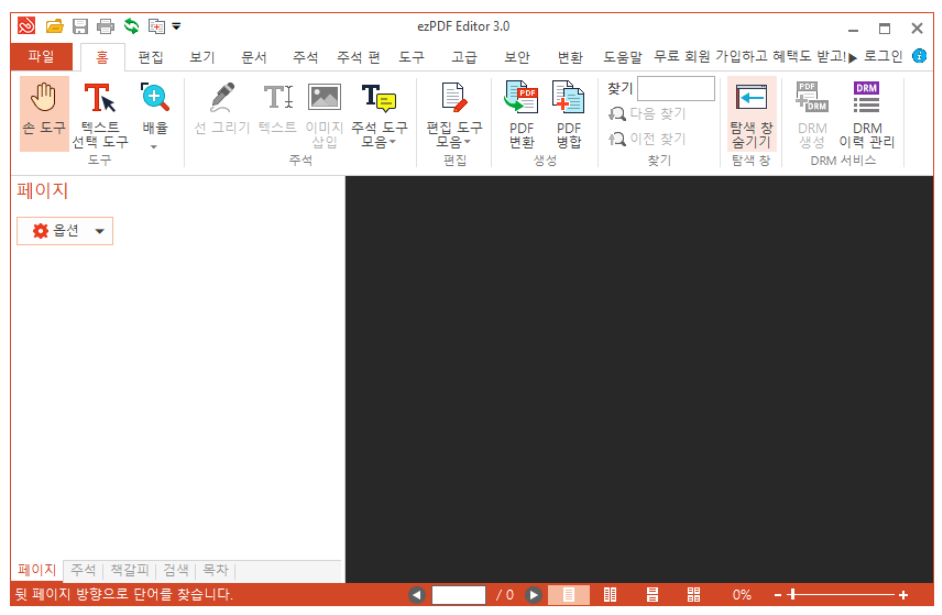Go to previous page arrow in status bar
The height and width of the screenshot is (615, 942).
coord(417,595)
